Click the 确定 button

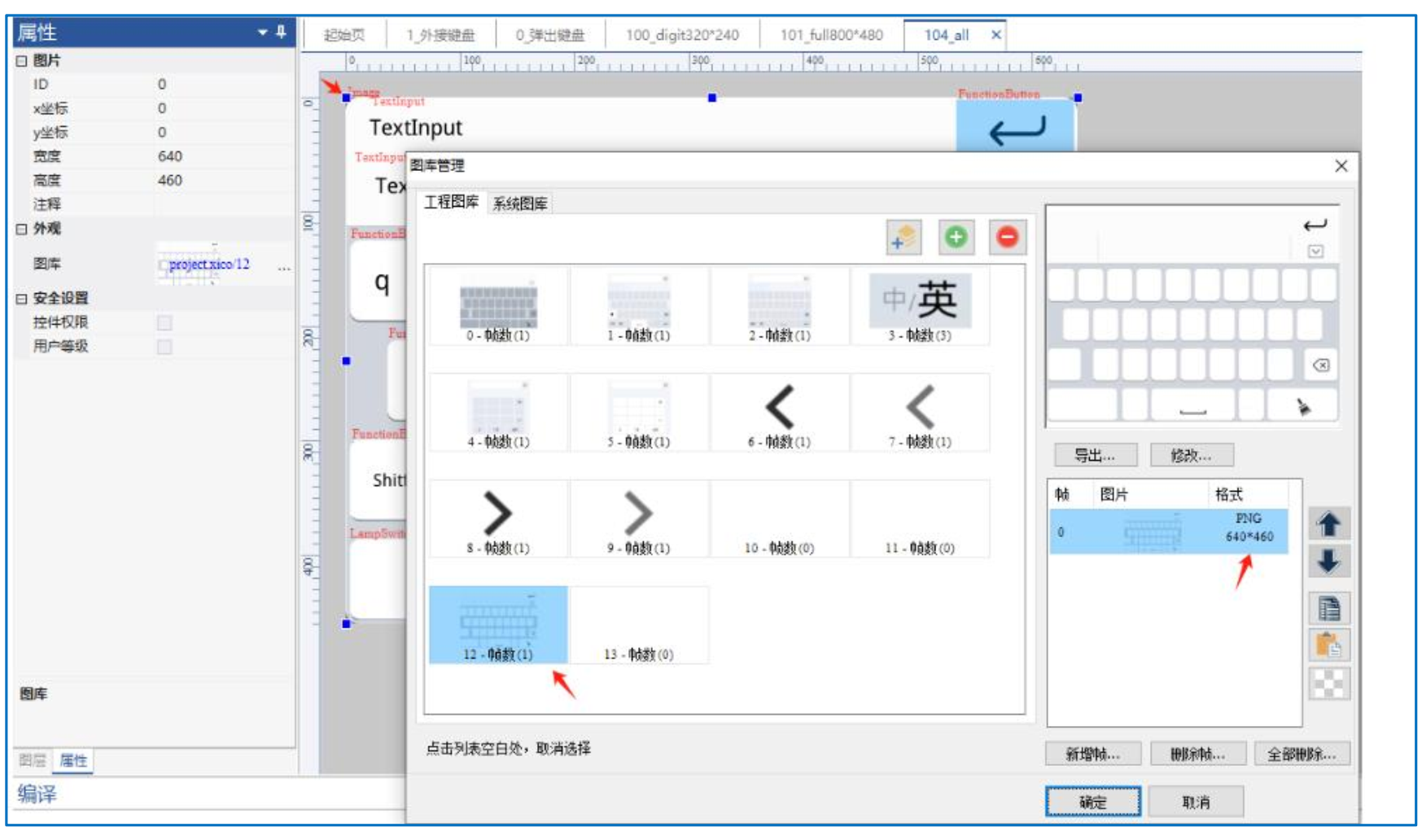click(1092, 802)
